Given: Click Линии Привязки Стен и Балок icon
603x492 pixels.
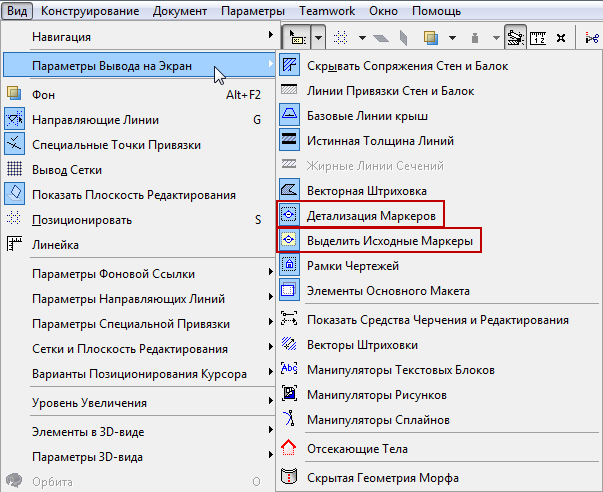Looking at the screenshot, I should (289, 90).
